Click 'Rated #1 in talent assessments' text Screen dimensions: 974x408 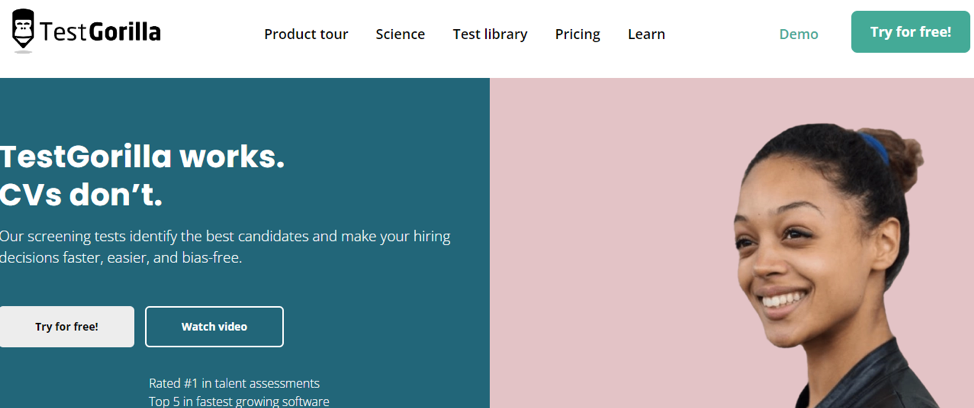tap(234, 383)
